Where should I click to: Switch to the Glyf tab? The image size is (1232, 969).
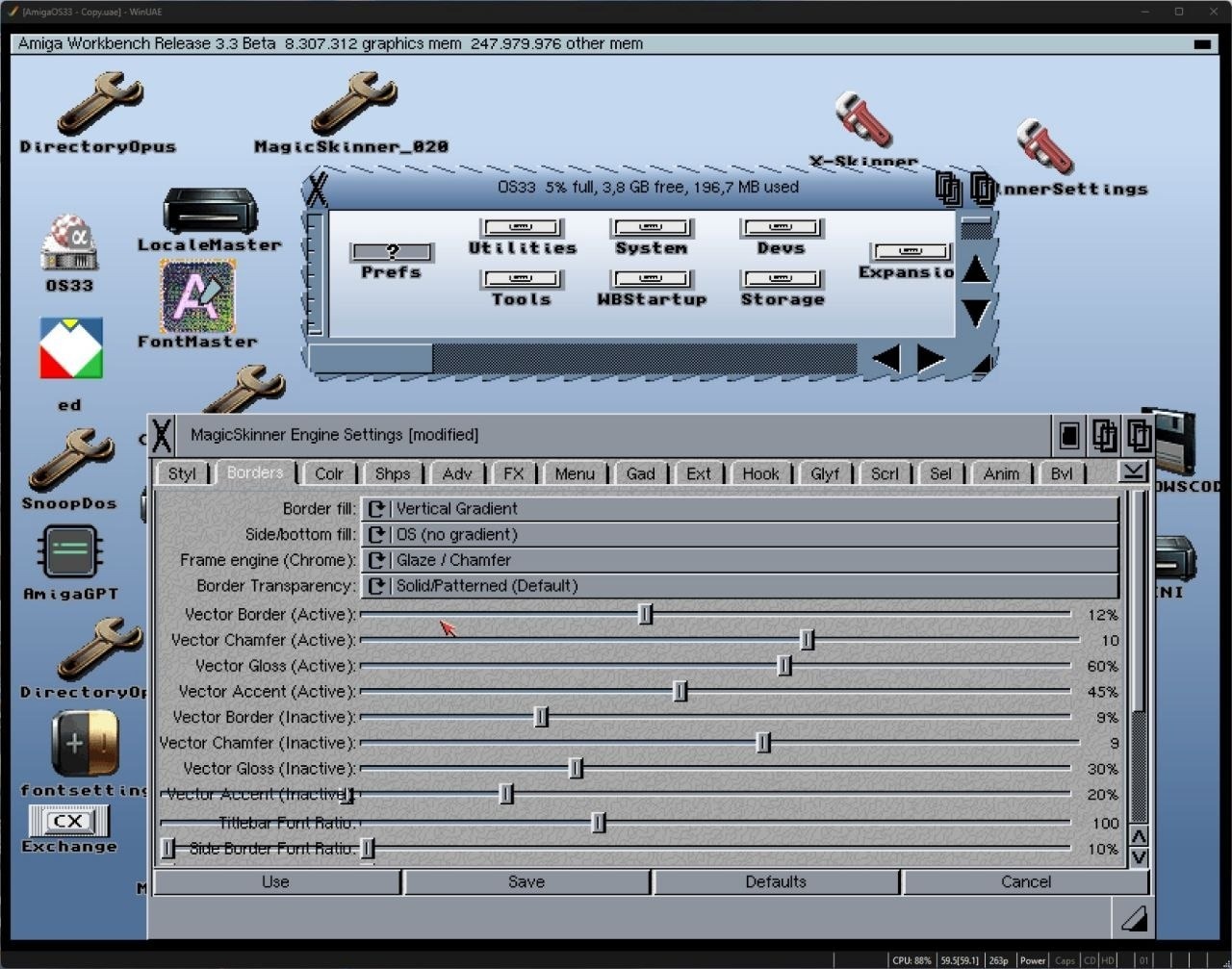pyautogui.click(x=825, y=473)
